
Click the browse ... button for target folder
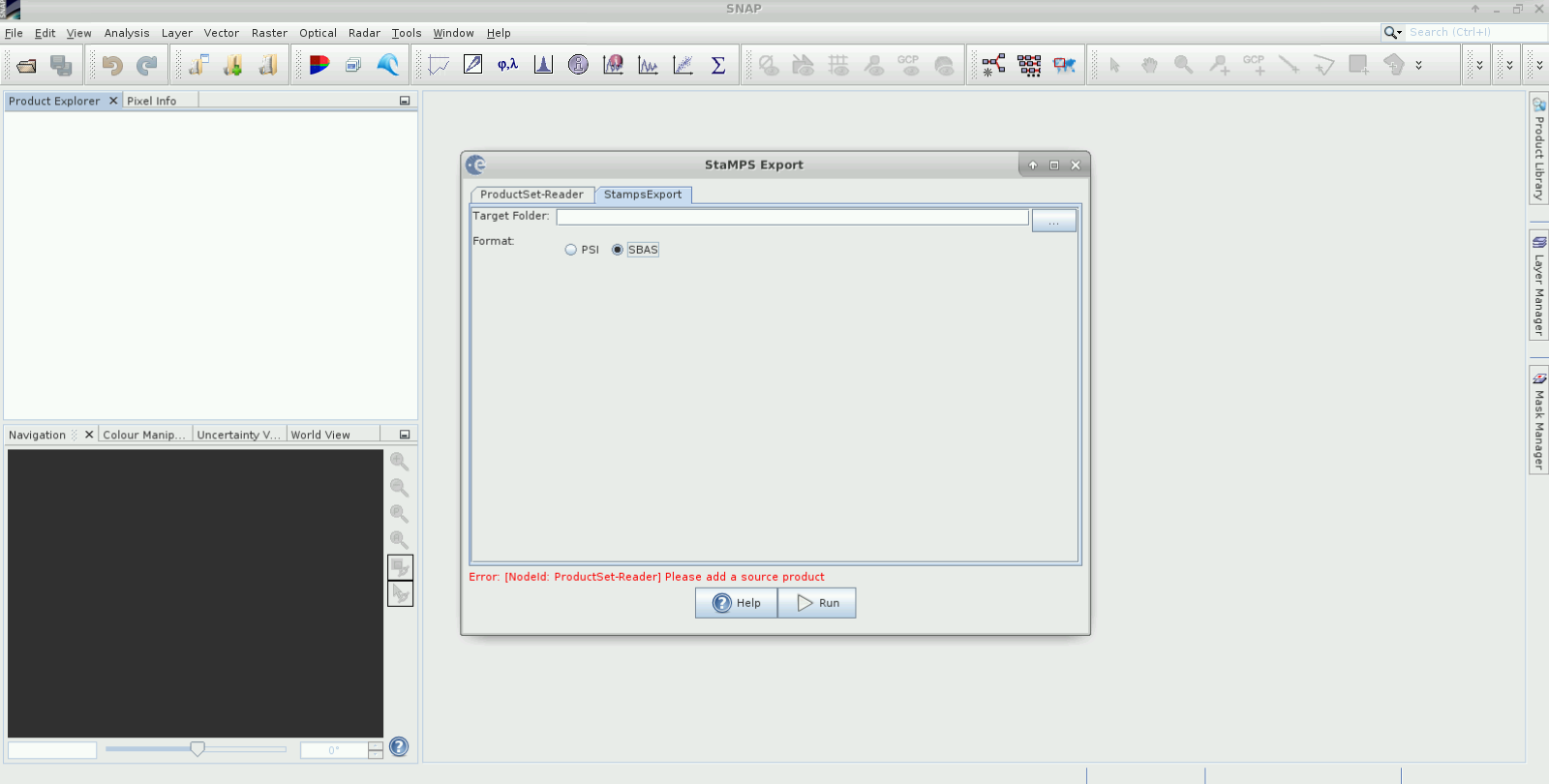coord(1053,221)
